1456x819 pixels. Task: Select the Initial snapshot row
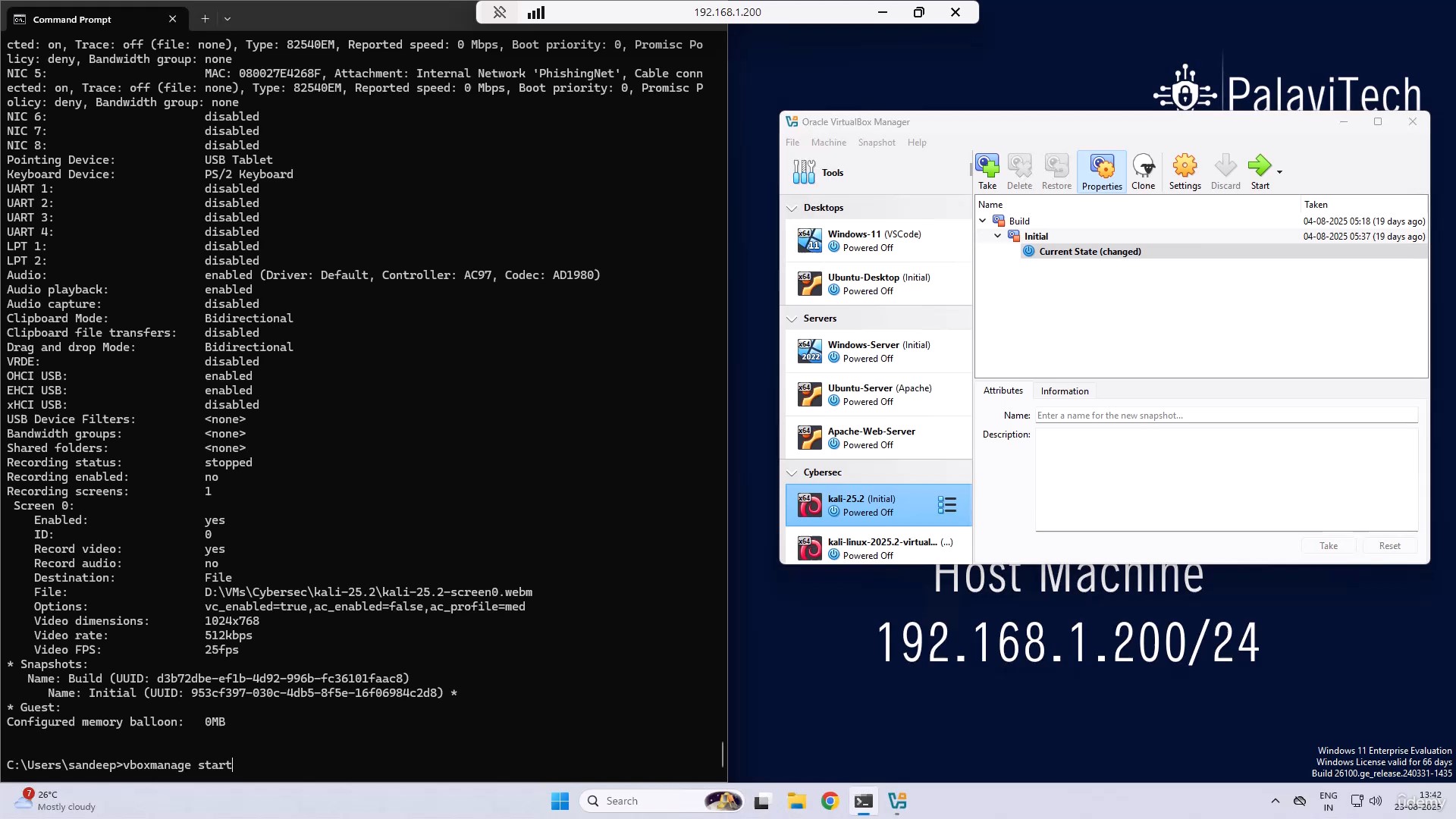1201,236
